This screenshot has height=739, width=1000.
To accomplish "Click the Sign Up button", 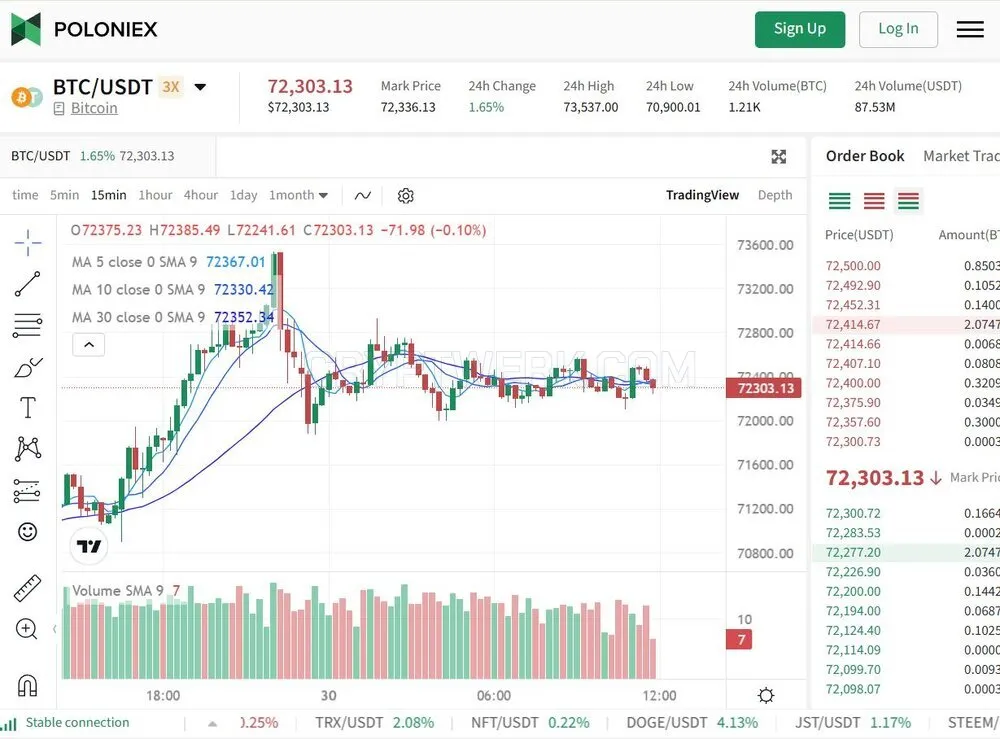I will click(800, 29).
